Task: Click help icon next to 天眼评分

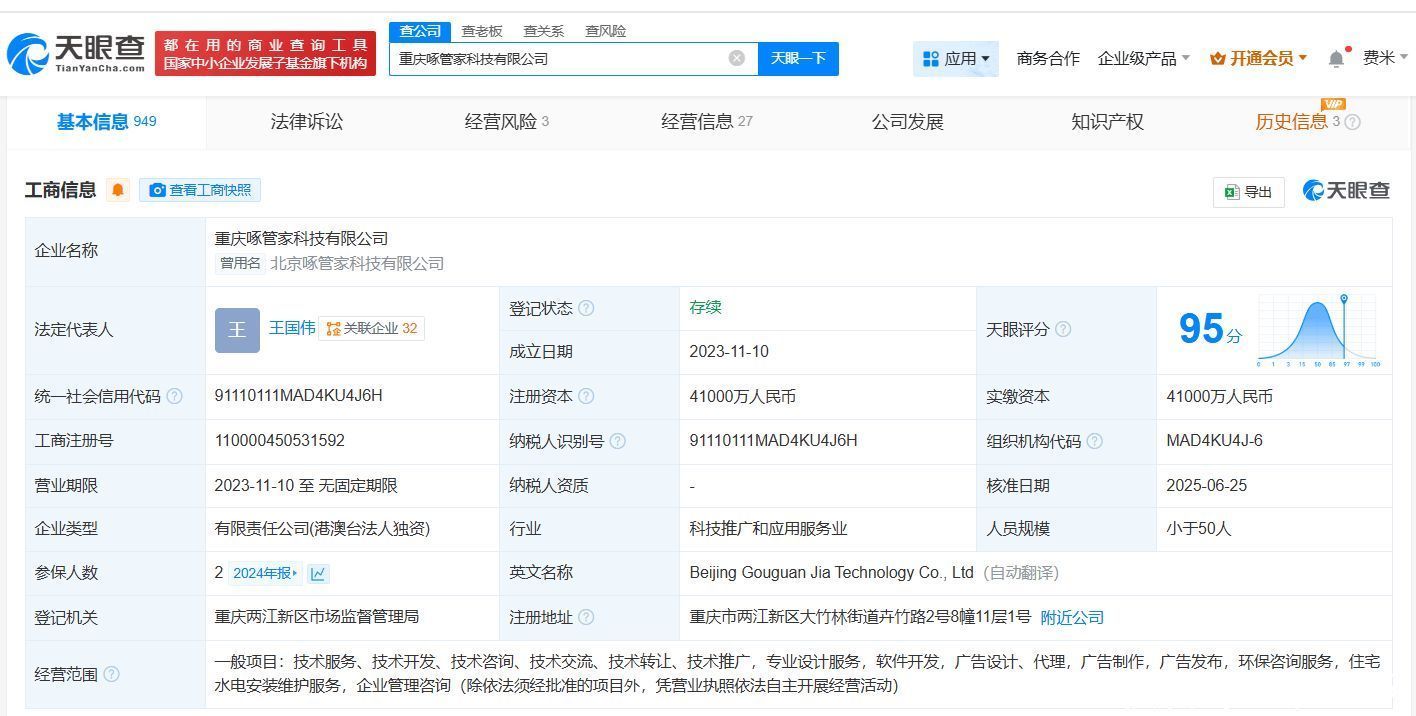Action: (1063, 329)
